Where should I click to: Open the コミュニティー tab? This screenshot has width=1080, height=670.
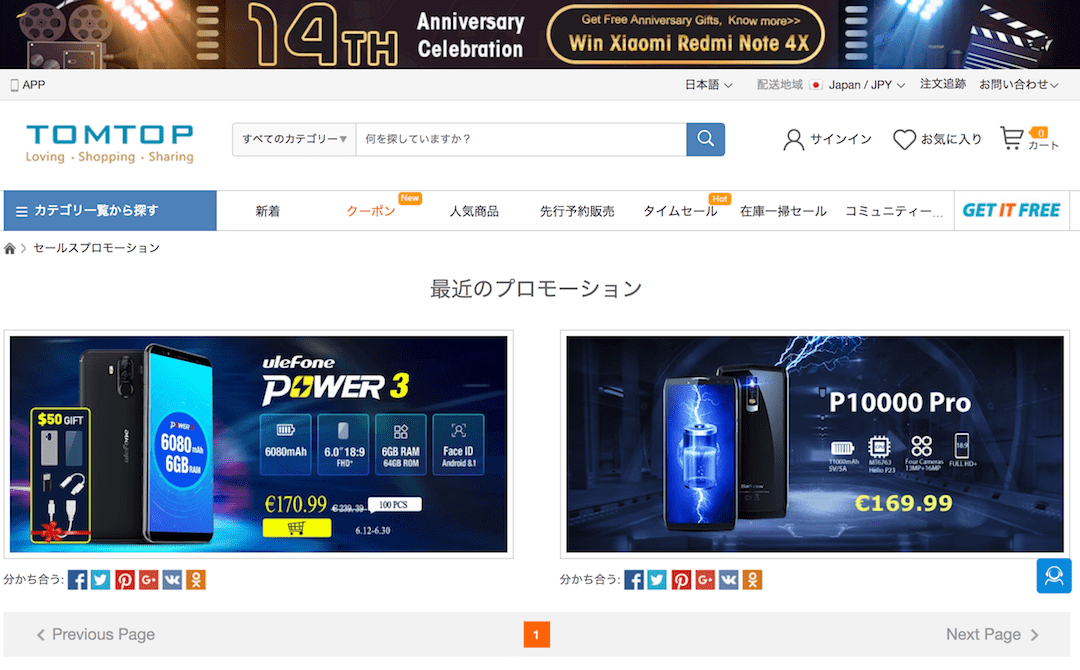pos(893,211)
